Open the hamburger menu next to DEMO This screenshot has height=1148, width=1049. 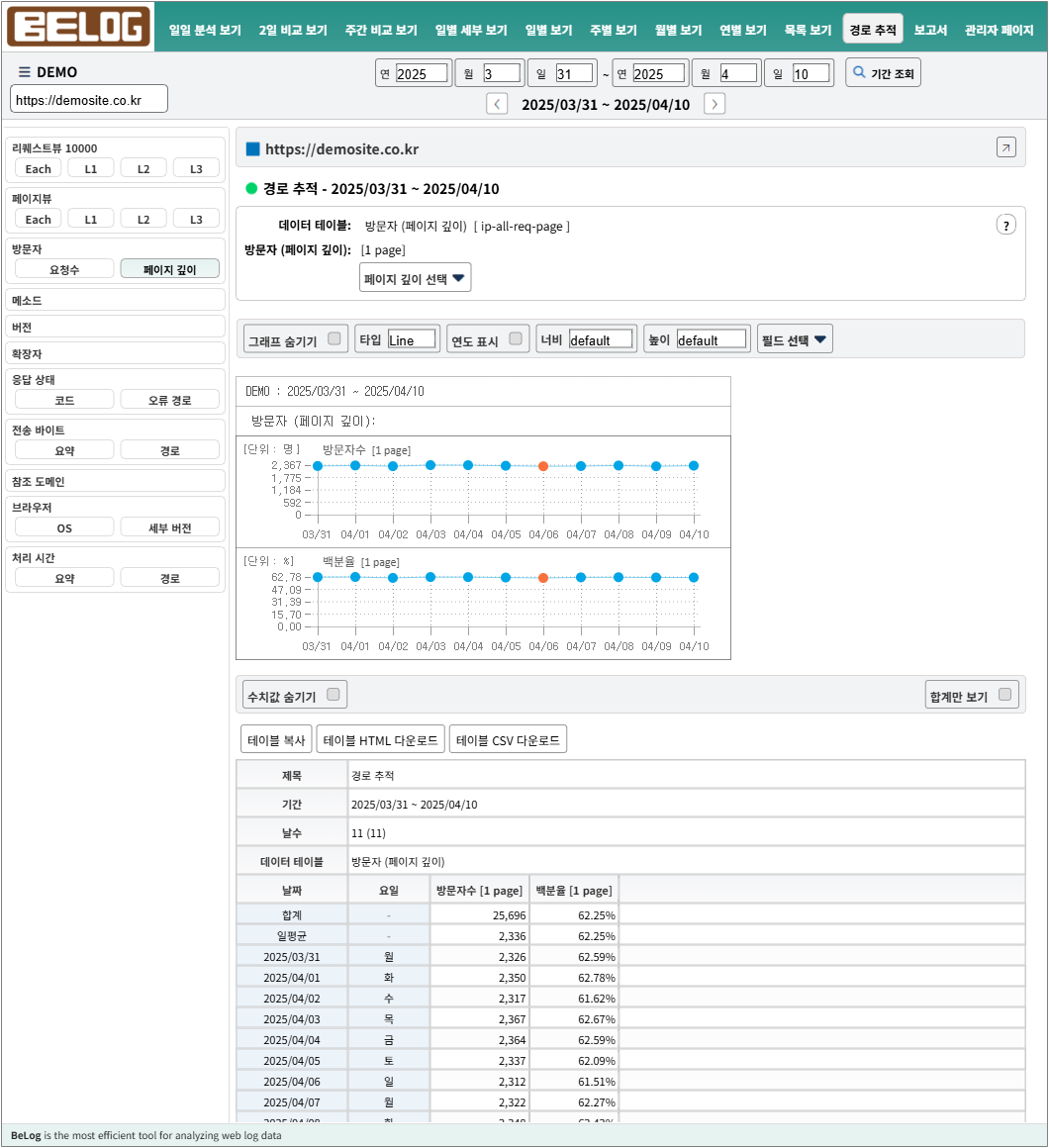pyautogui.click(x=24, y=71)
